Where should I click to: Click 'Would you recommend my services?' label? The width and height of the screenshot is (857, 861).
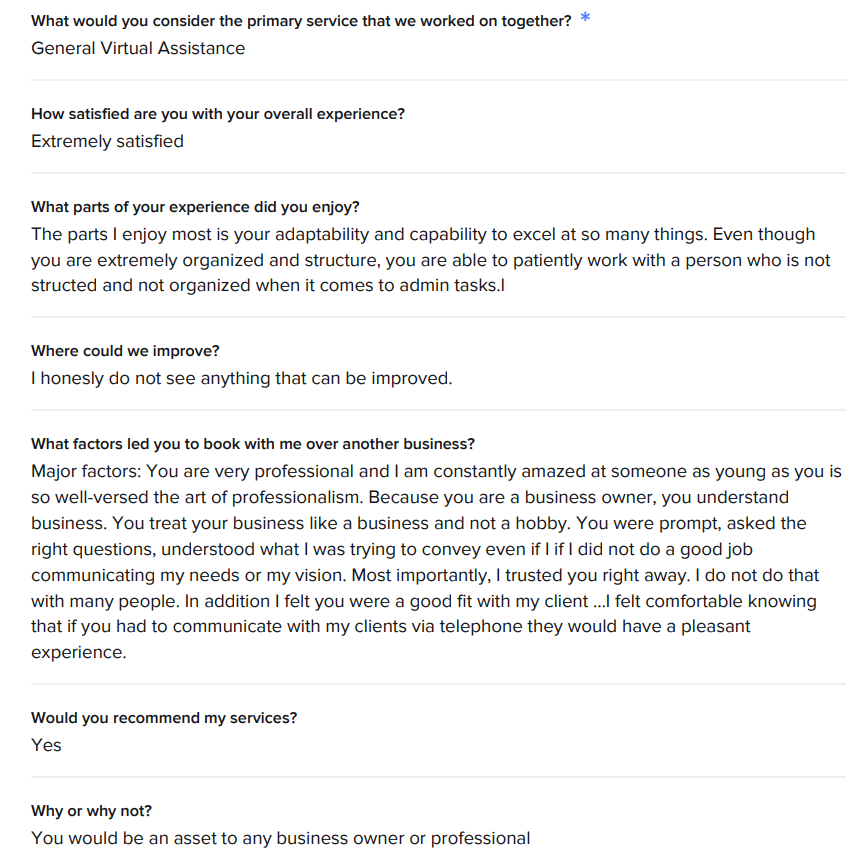[x=164, y=718]
